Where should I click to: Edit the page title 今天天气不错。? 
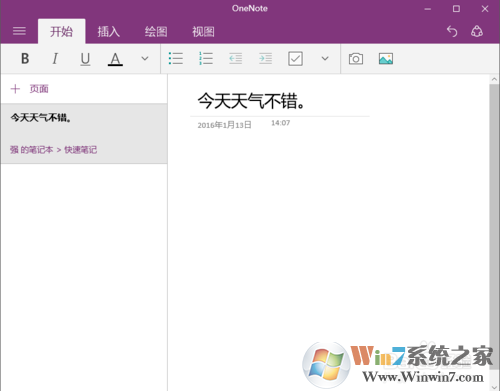[x=251, y=101]
